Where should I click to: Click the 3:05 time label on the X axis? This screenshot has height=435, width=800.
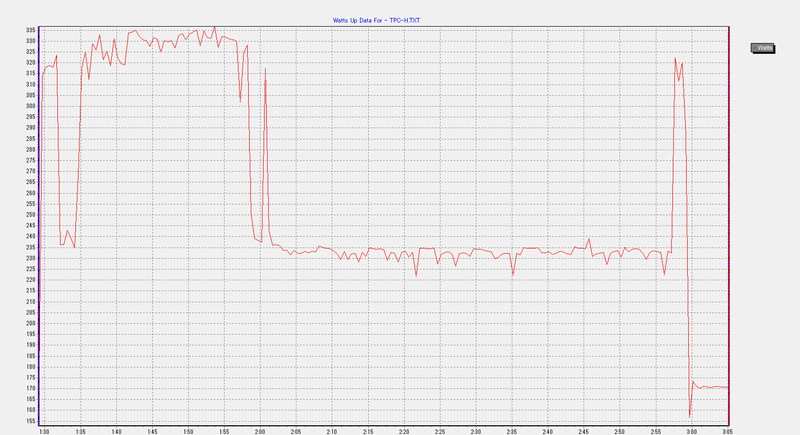click(x=727, y=431)
